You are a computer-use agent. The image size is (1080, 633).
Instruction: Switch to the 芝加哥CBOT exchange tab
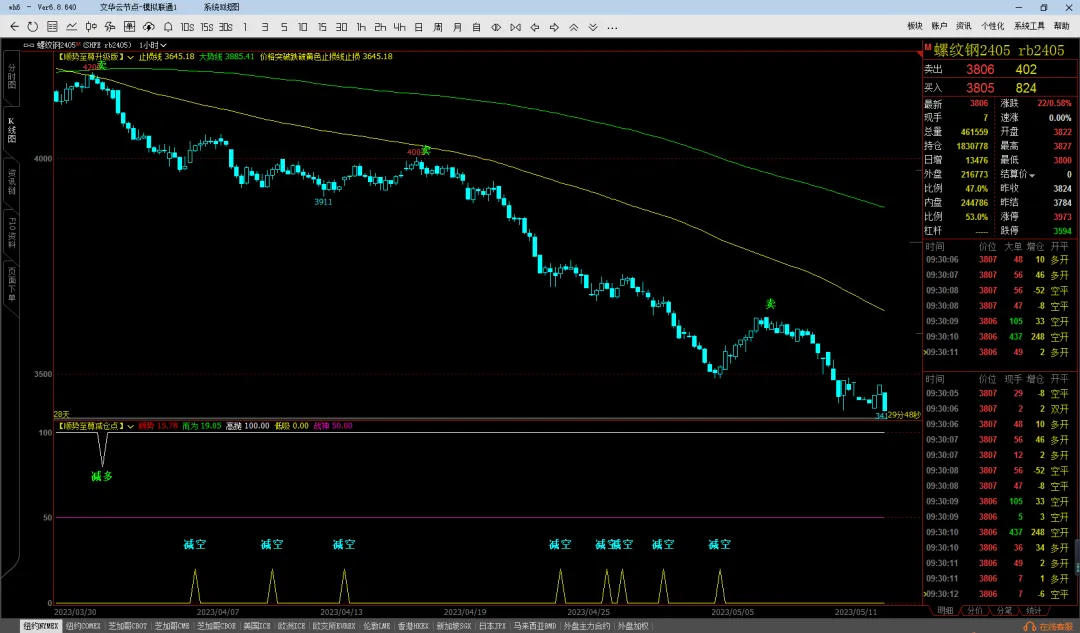point(127,626)
